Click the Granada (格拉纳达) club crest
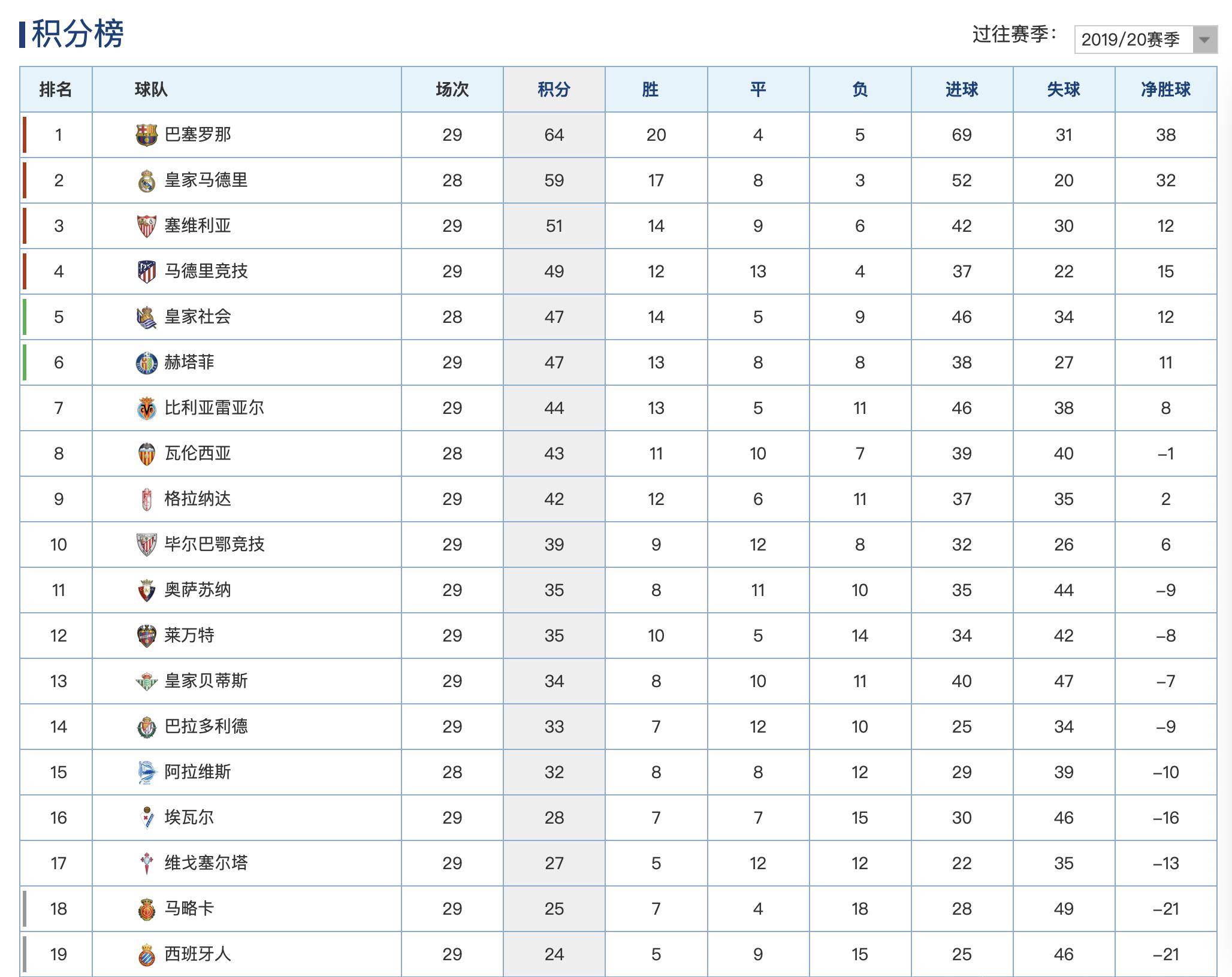Image resolution: width=1232 pixels, height=977 pixels. pos(147,499)
